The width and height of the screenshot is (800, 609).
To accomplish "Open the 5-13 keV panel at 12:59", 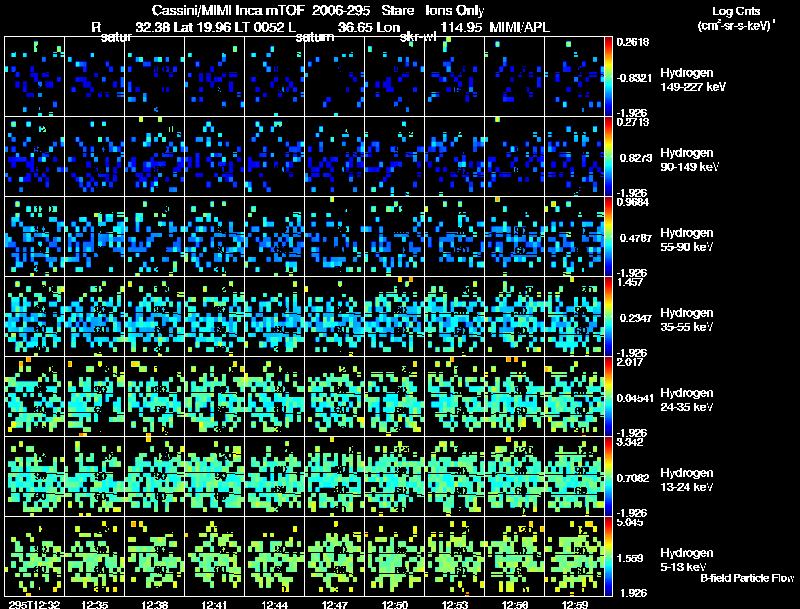I will (x=575, y=556).
